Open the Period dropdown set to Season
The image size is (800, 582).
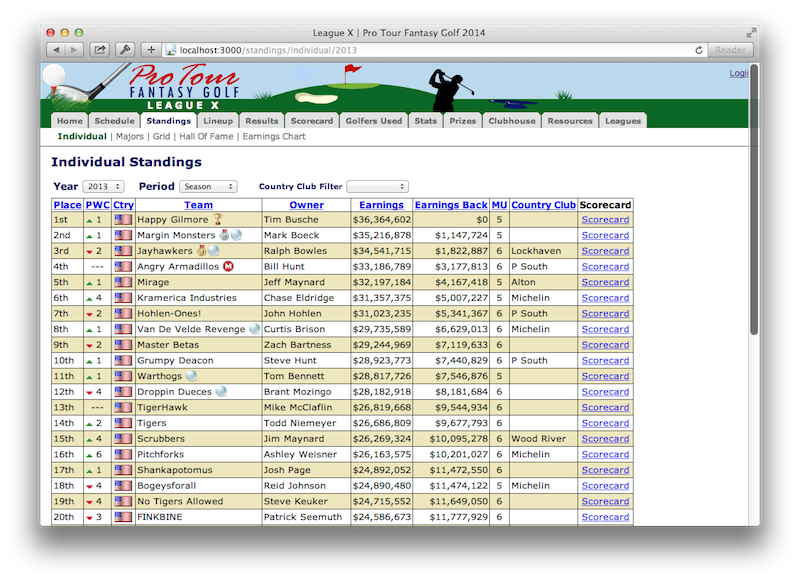(x=208, y=186)
